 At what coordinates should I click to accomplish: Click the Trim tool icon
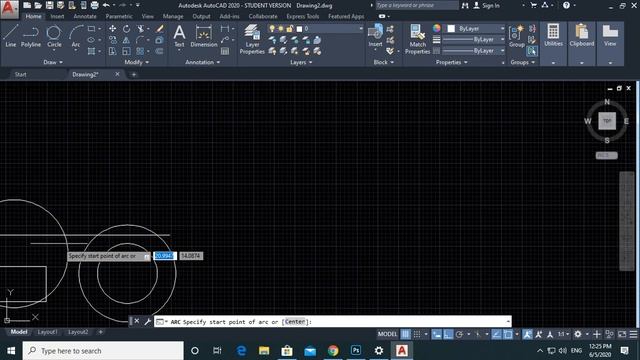pos(141,29)
